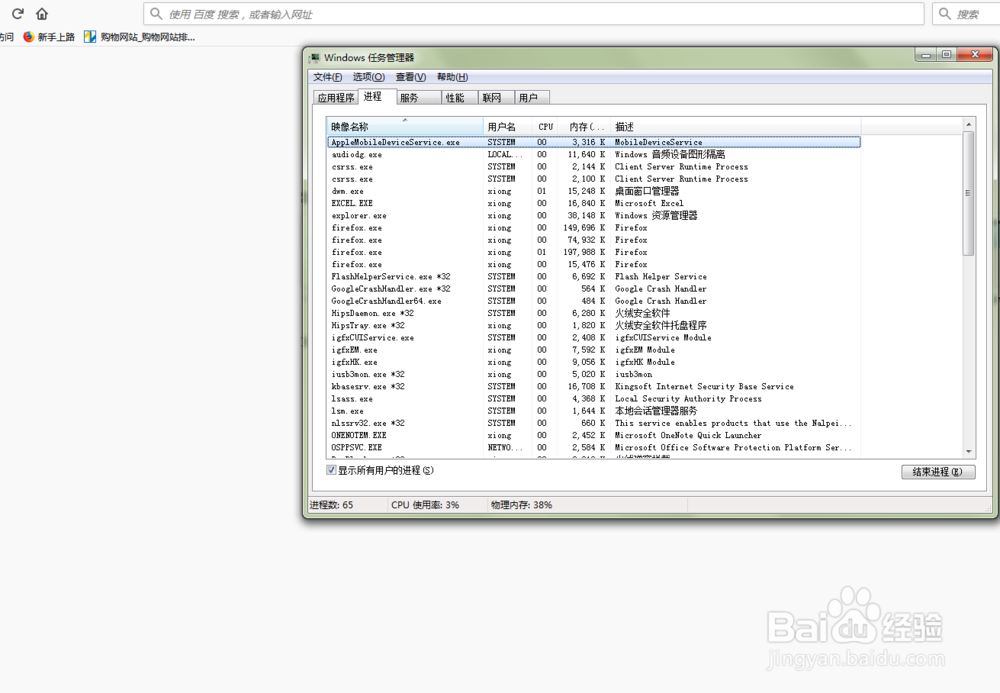Go to the browser home page
The height and width of the screenshot is (693, 1000).
[42, 13]
